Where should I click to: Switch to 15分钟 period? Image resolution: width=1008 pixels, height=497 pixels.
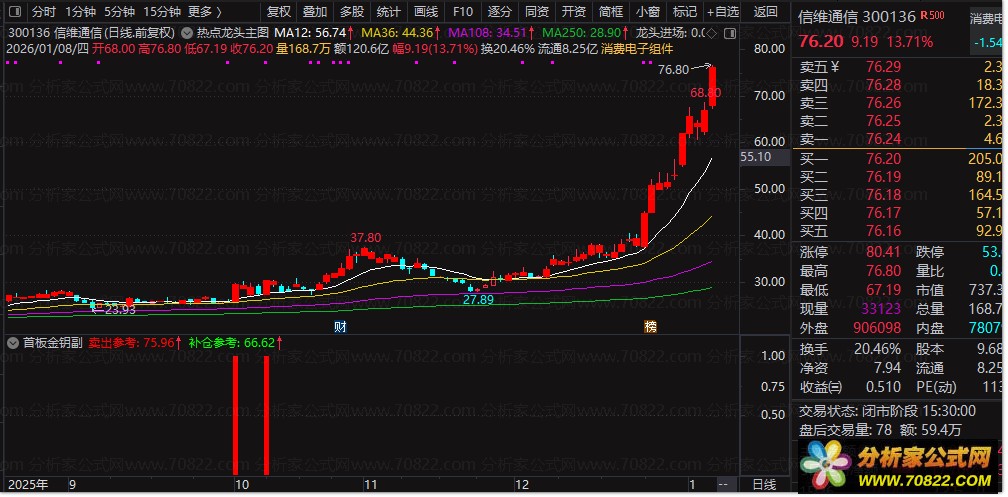click(161, 12)
